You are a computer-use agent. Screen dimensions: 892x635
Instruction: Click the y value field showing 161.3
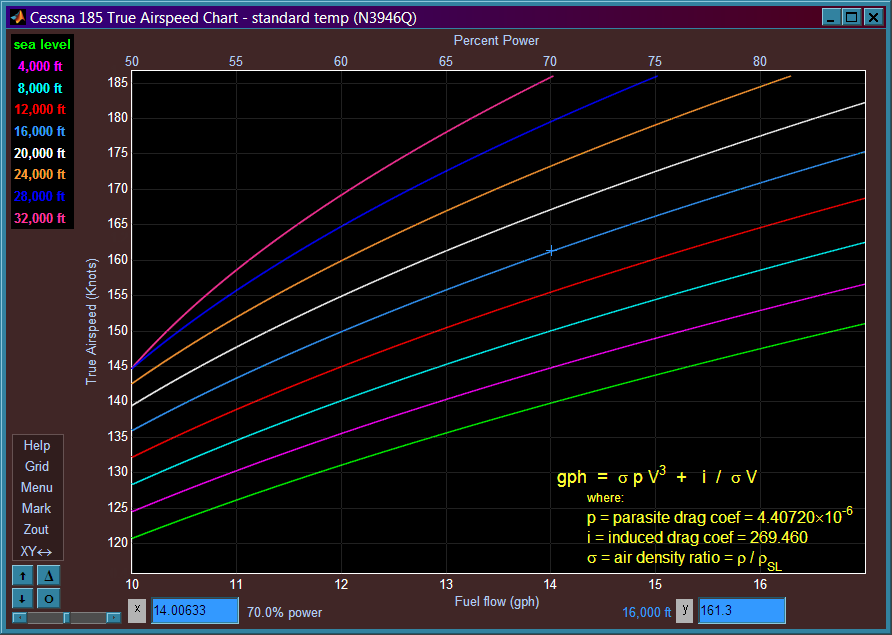coord(742,611)
